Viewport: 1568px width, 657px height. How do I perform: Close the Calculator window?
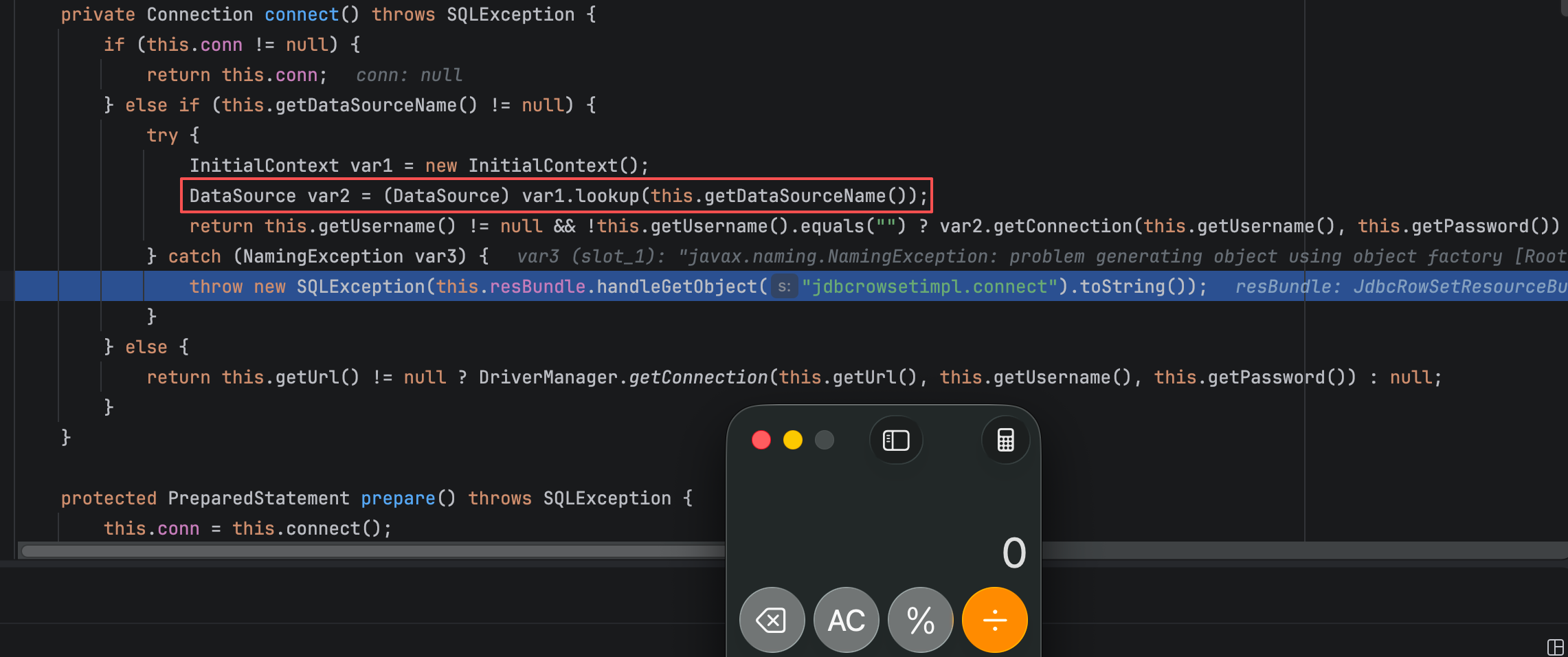pyautogui.click(x=761, y=440)
